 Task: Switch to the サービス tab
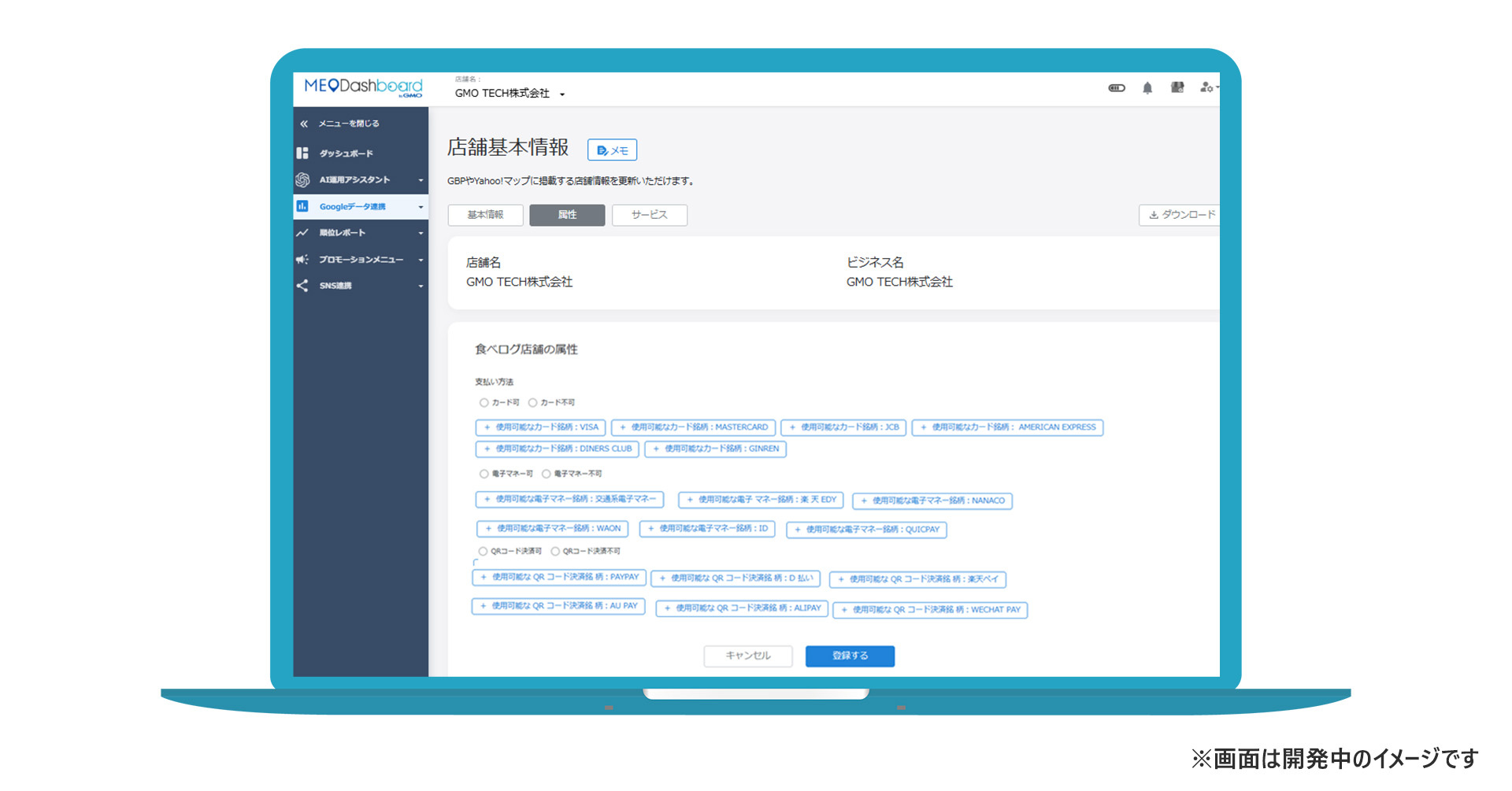coord(649,215)
